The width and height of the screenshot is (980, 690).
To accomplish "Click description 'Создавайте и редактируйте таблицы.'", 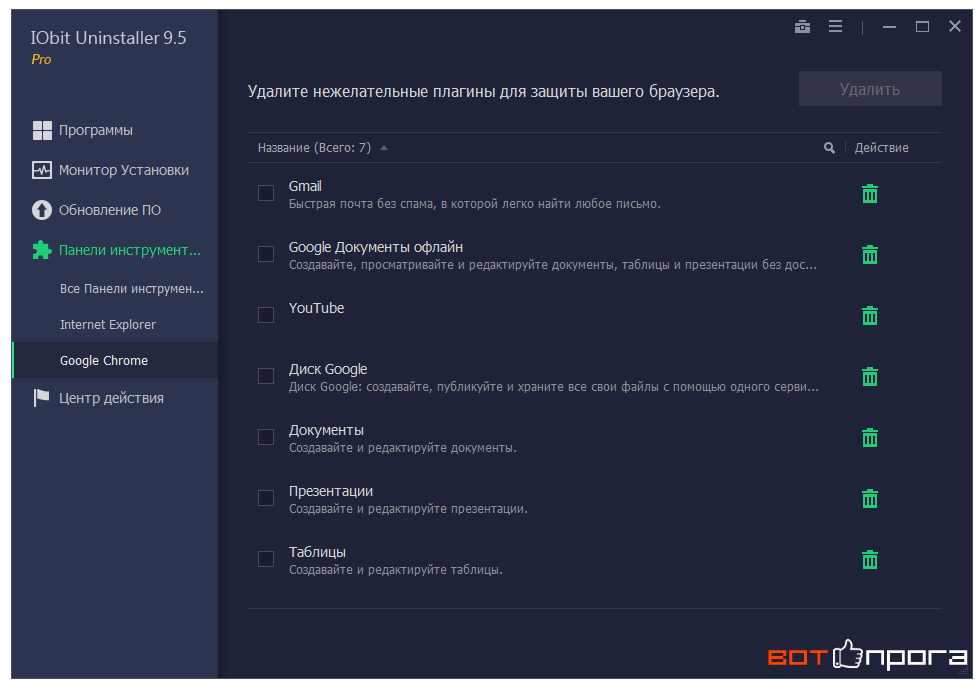I will coord(396,570).
